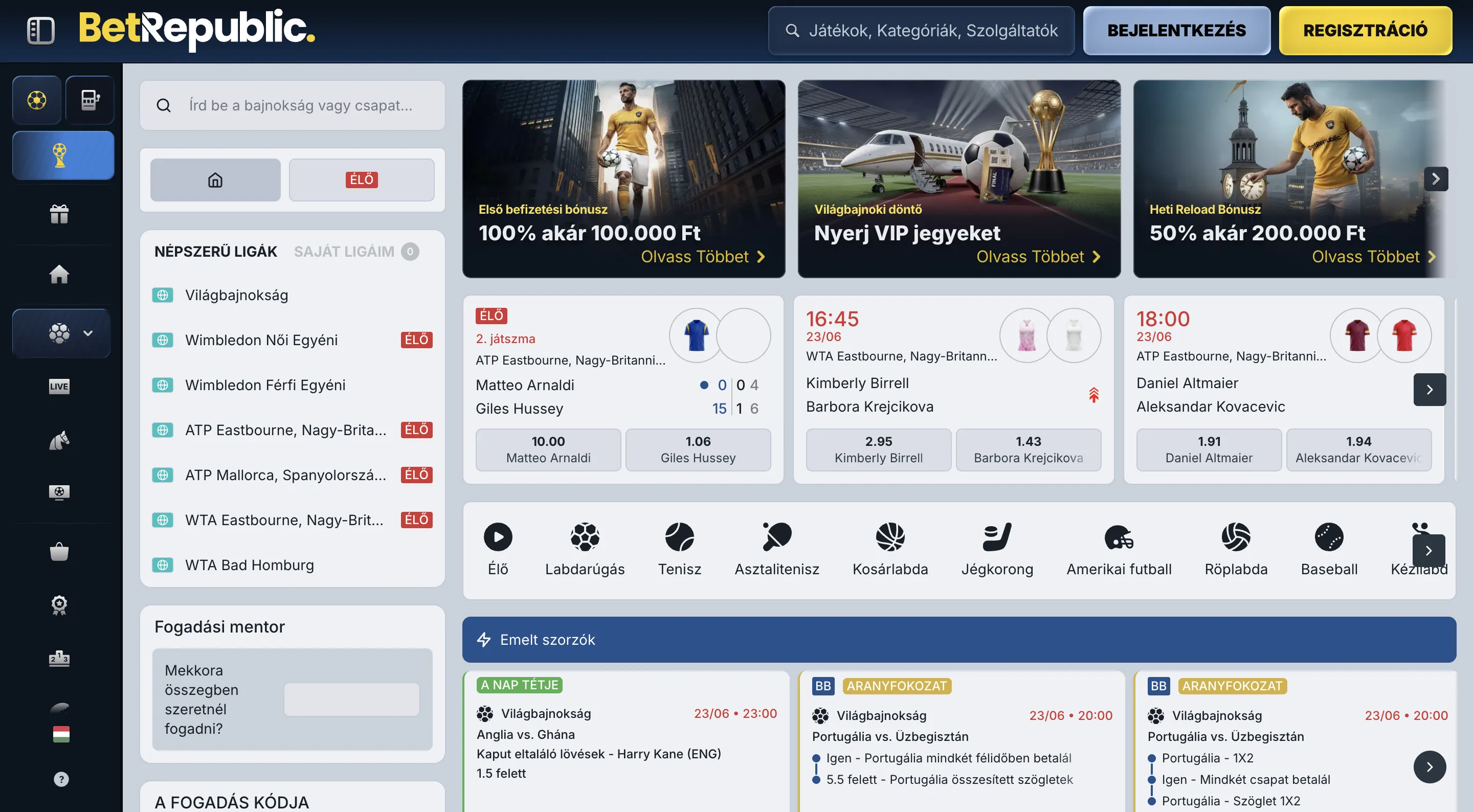Show more boosted odds cards with arrow
The image size is (1473, 812).
(1429, 767)
